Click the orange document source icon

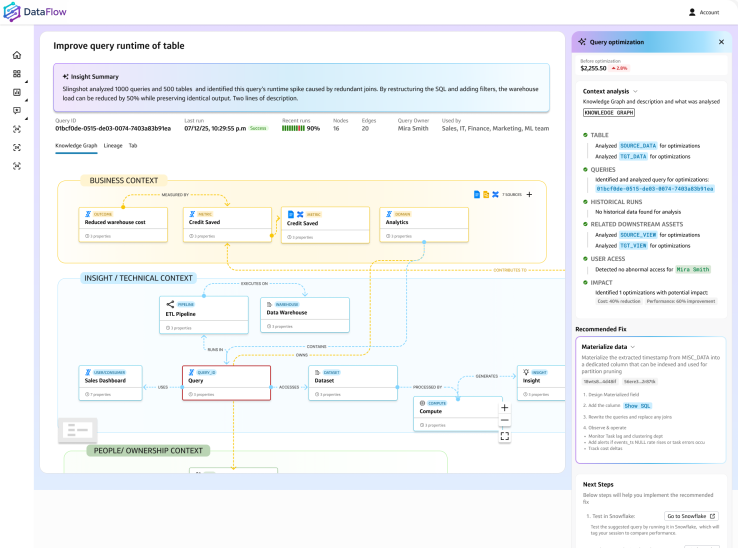click(486, 194)
